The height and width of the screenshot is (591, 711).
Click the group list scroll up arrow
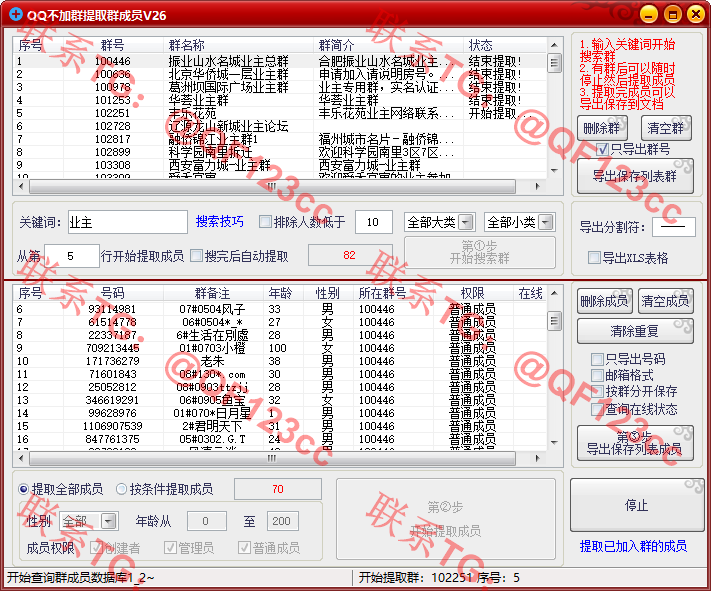pos(554,45)
